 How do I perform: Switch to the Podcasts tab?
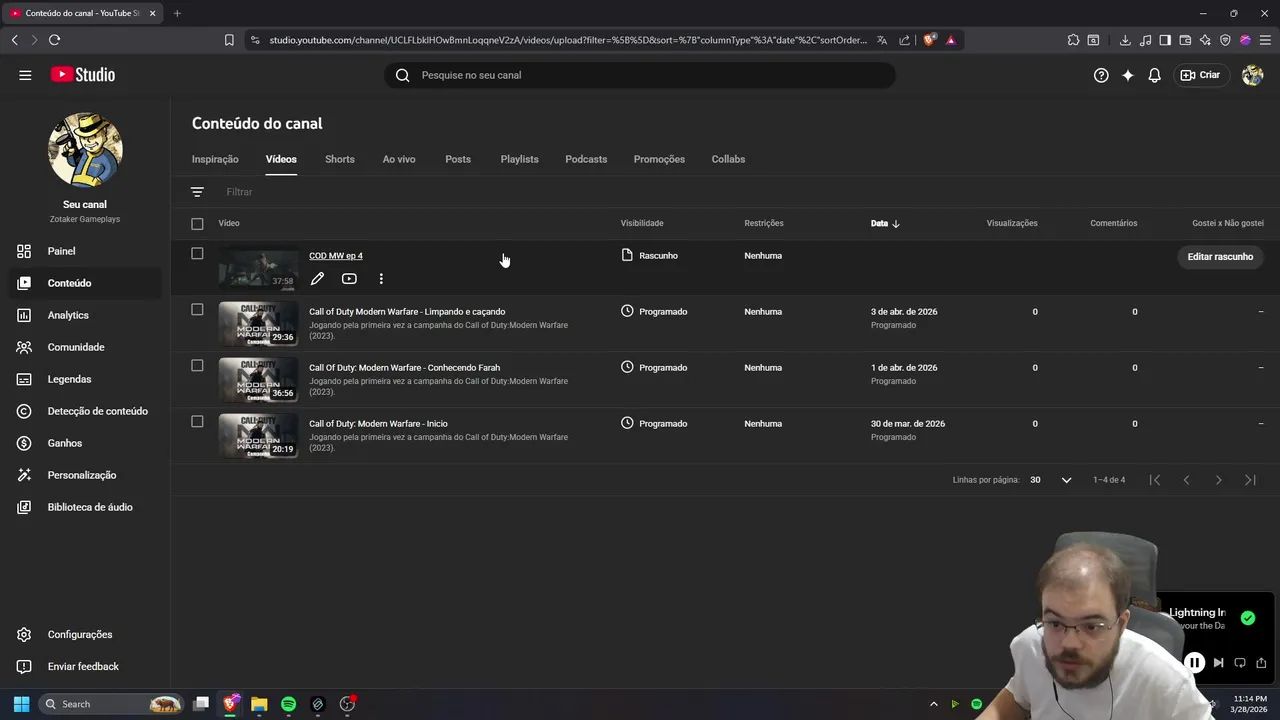pyautogui.click(x=586, y=159)
